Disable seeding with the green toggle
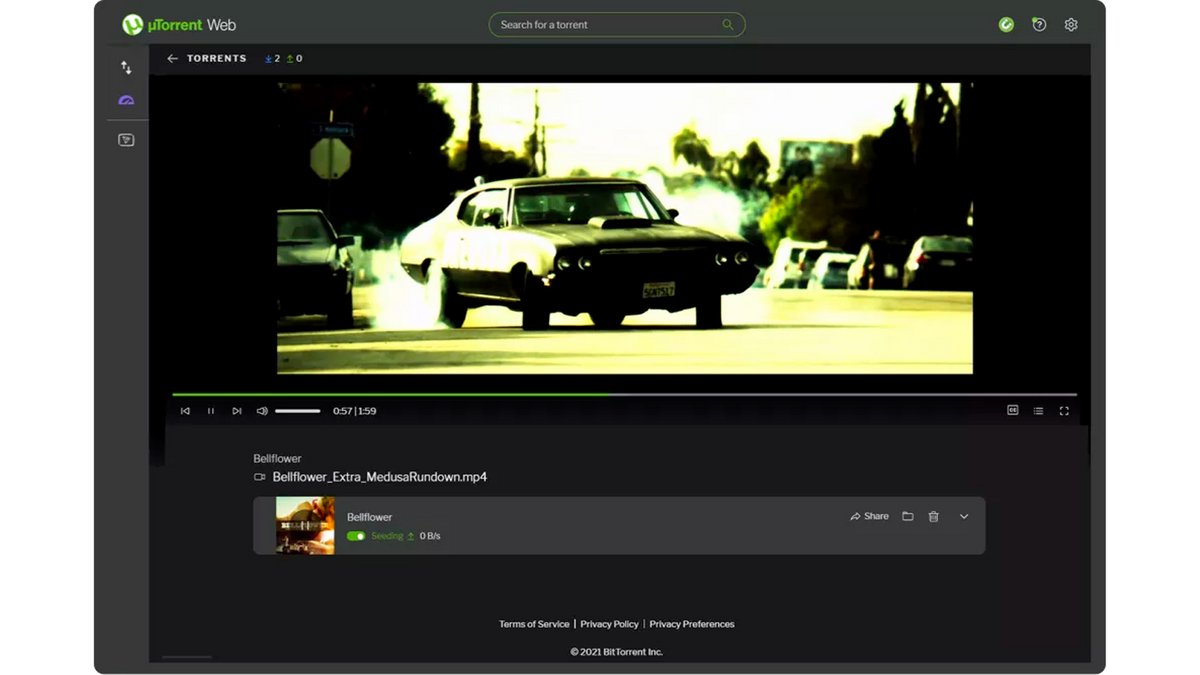This screenshot has width=1200, height=675. coord(356,536)
